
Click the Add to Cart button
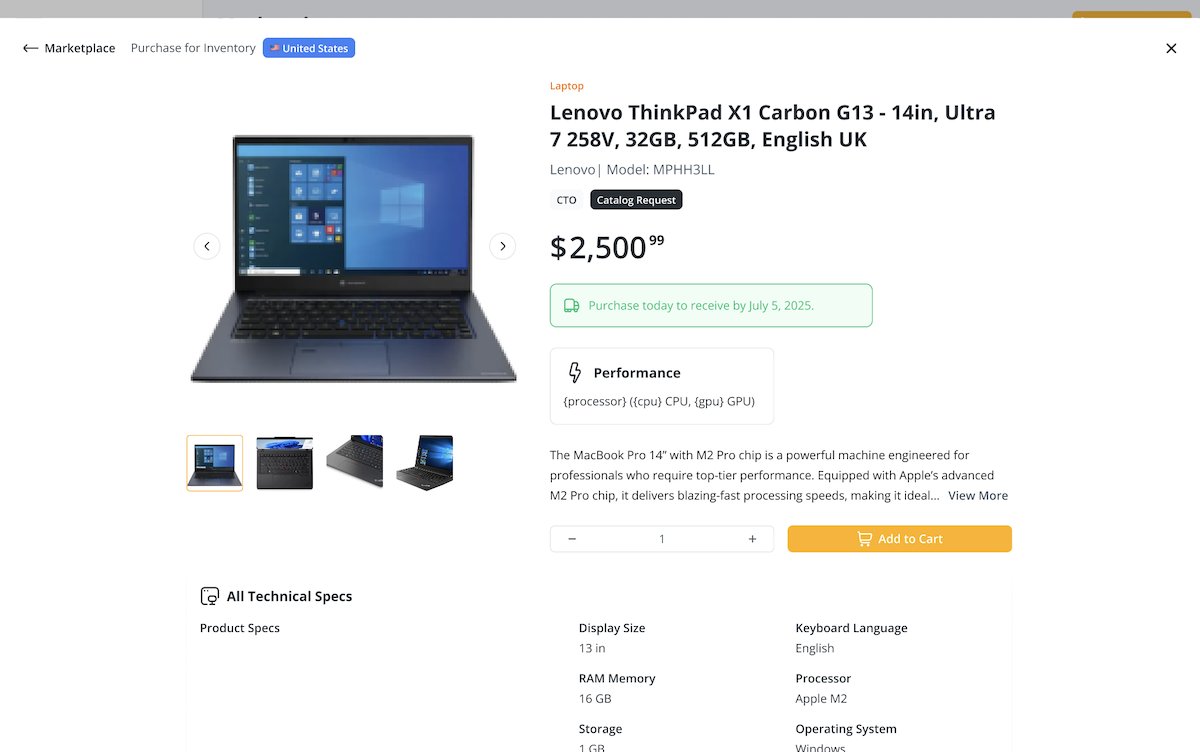900,539
